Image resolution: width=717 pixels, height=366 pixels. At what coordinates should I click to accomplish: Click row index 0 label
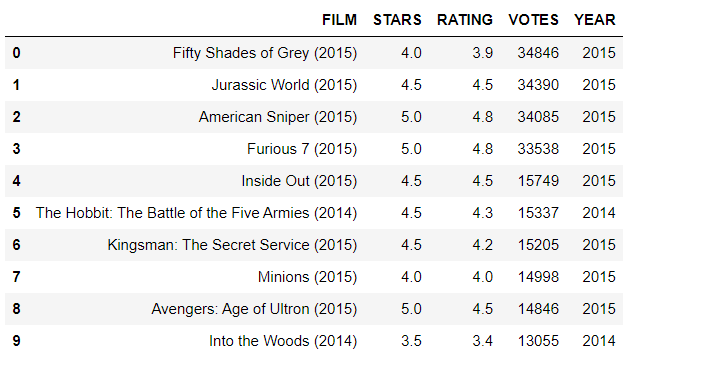[x=16, y=53]
